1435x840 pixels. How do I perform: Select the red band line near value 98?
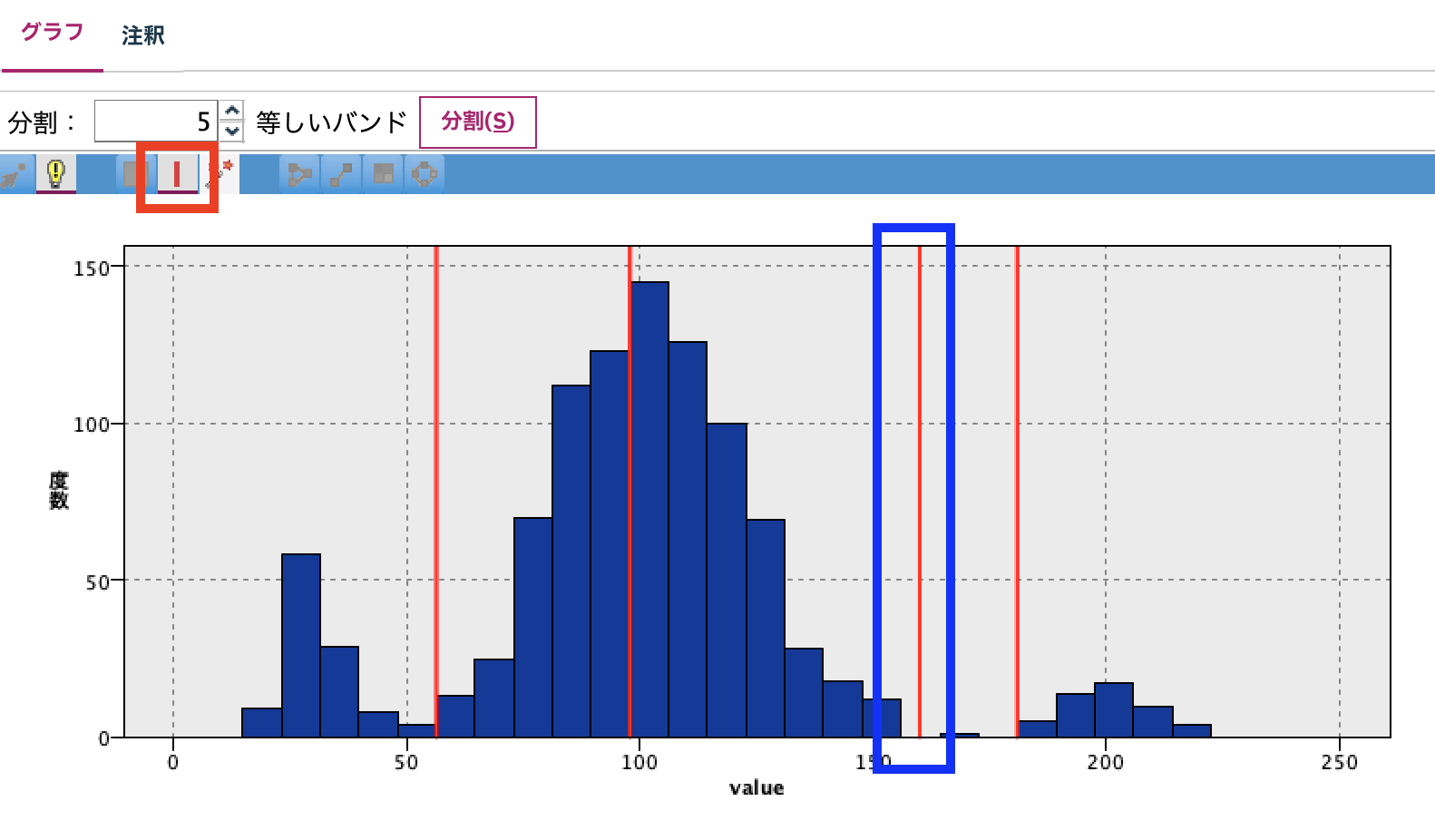pyautogui.click(x=630, y=490)
